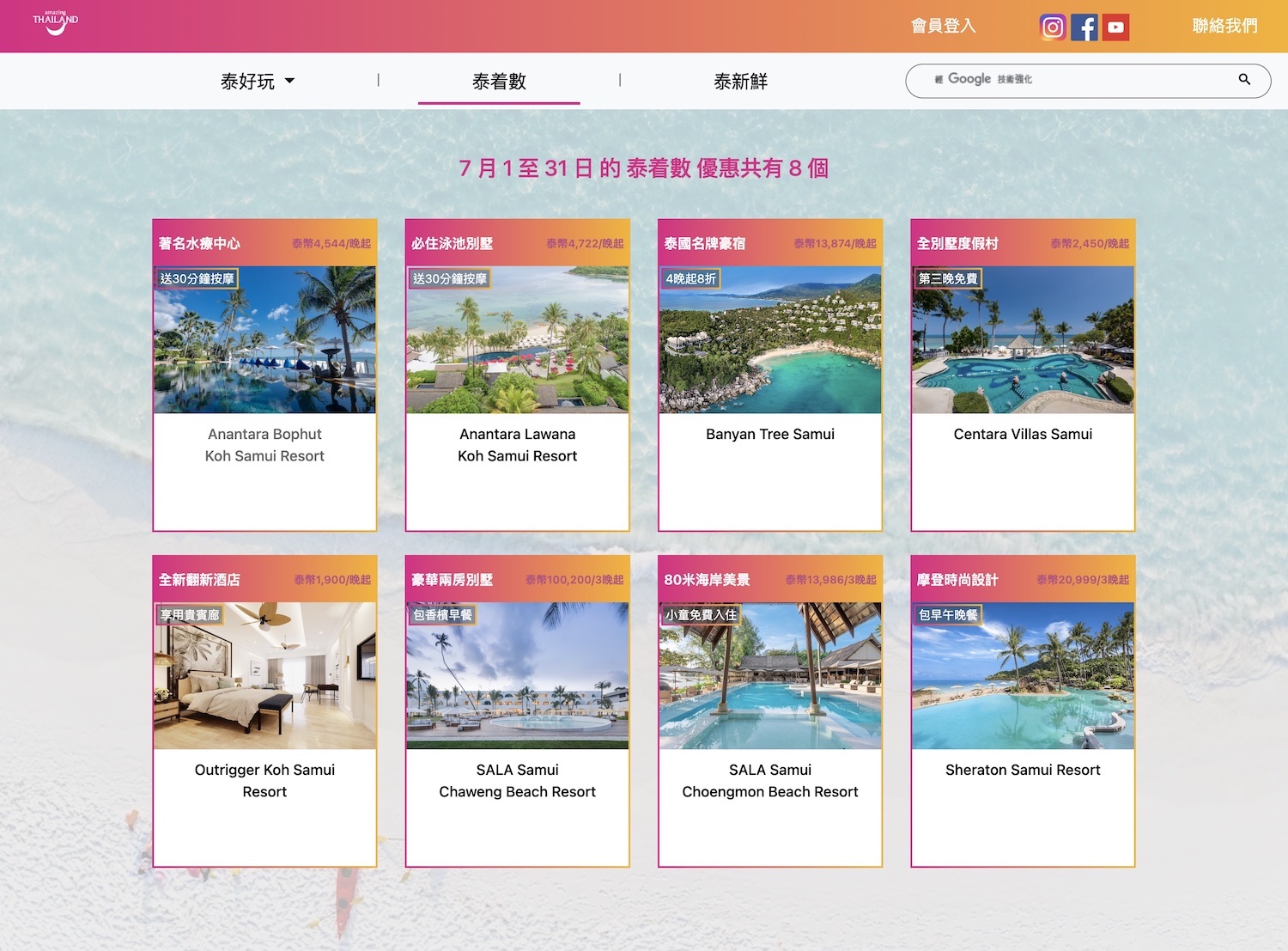This screenshot has width=1288, height=951.
Task: Select the 泰着數 tab
Action: coord(499,82)
